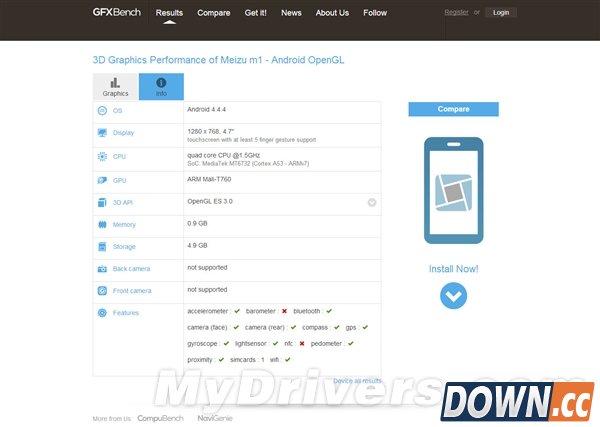Open the Compare menu item
The image size is (600, 427).
pyautogui.click(x=214, y=13)
